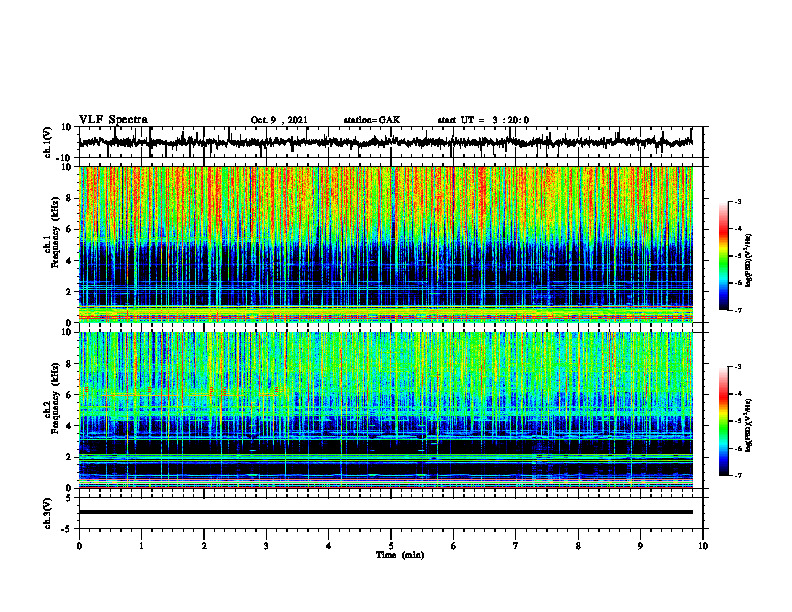Screen dimensions: 792x612
Task: Click the ch.2 color bar log(PSD) label
Action: [749, 425]
